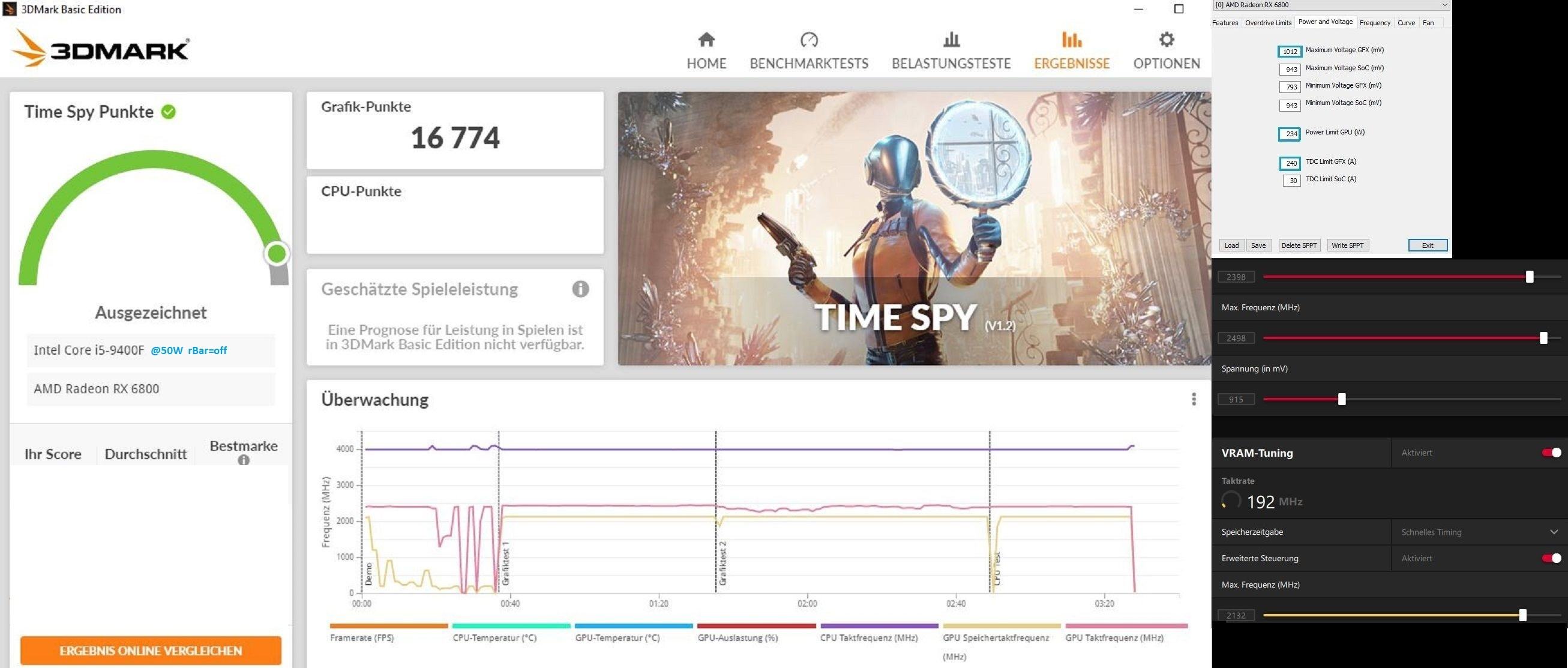Screen dimensions: 1568x668
Task: Click the 3DMark logo
Action: click(x=101, y=48)
